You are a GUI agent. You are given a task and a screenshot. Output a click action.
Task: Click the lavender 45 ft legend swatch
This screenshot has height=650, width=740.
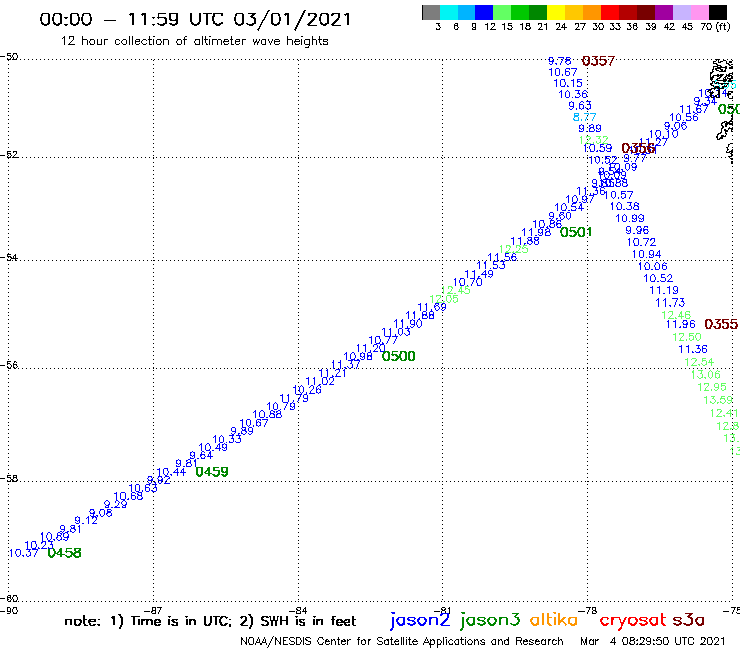pyautogui.click(x=682, y=12)
